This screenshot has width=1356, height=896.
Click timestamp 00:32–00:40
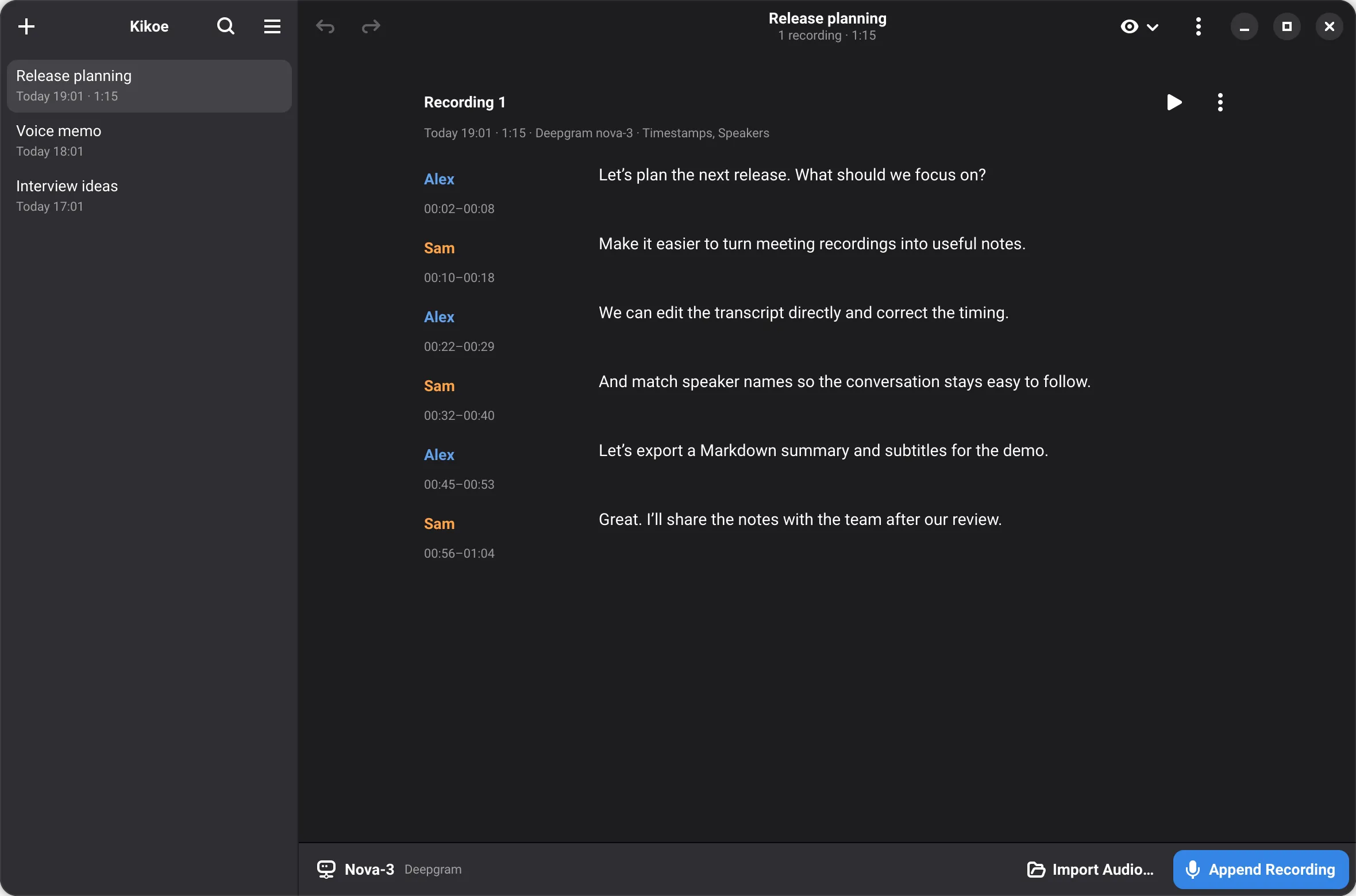(x=459, y=415)
